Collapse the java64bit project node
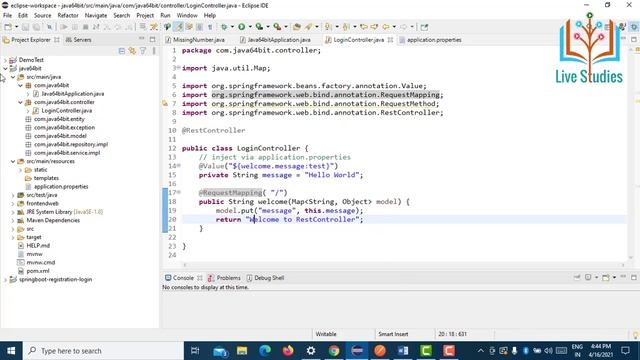Image resolution: width=640 pixels, height=360 pixels. coord(5,69)
